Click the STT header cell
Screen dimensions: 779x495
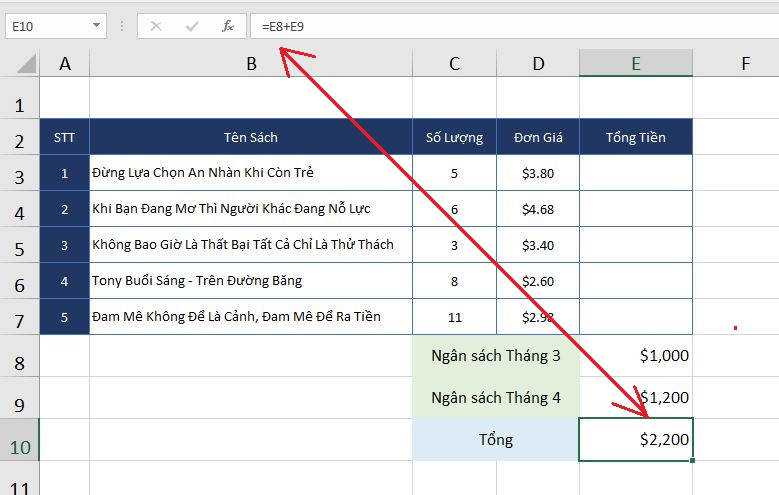tap(65, 137)
